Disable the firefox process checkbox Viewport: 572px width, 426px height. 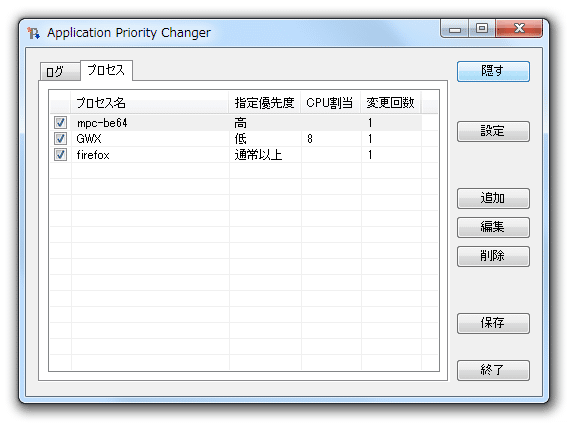click(x=60, y=155)
